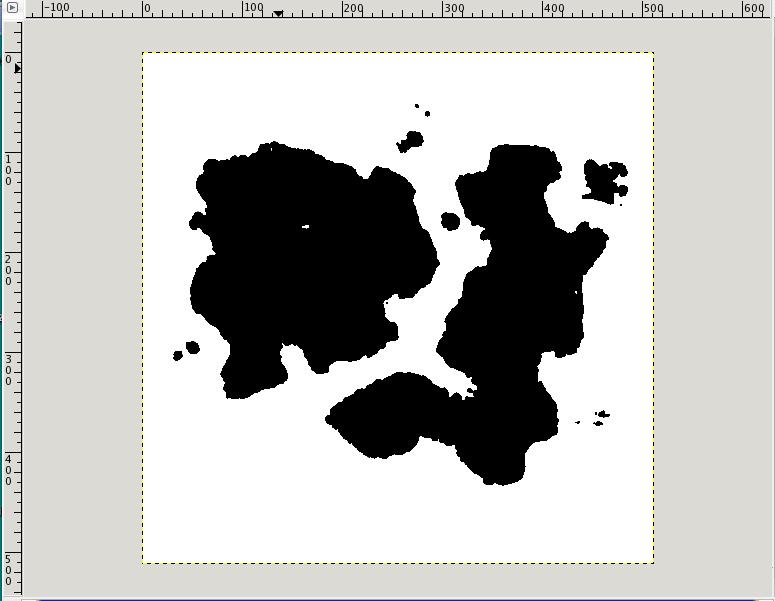Click the 200 label on the vertical ruler
Viewport: 775px width, 601px height.
pos(8,270)
